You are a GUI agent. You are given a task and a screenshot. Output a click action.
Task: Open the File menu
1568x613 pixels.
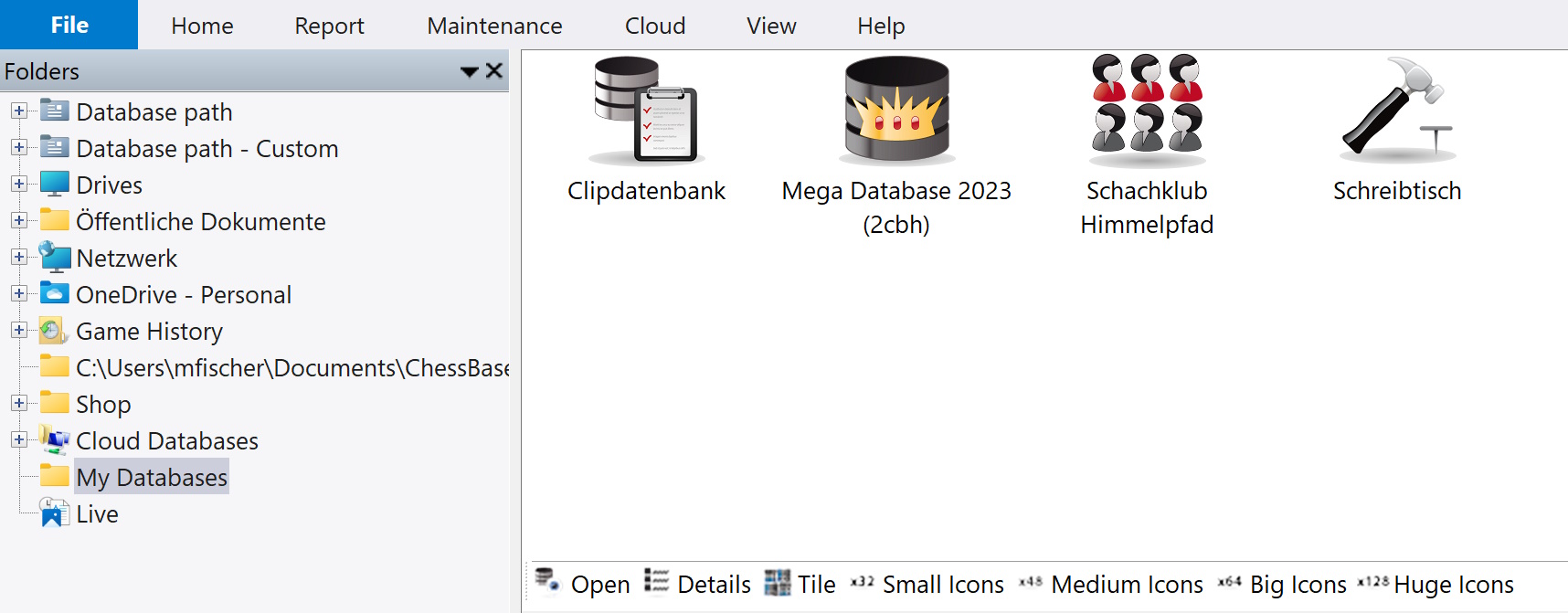click(69, 25)
